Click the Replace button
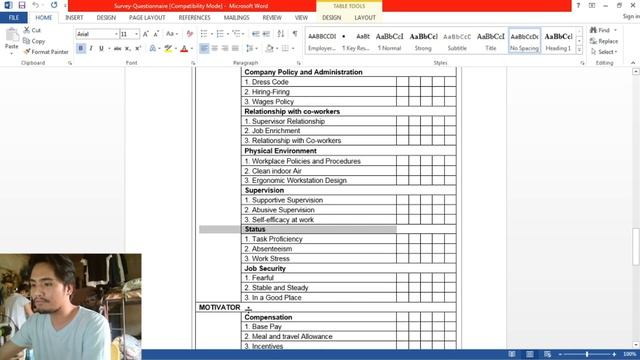 click(604, 41)
